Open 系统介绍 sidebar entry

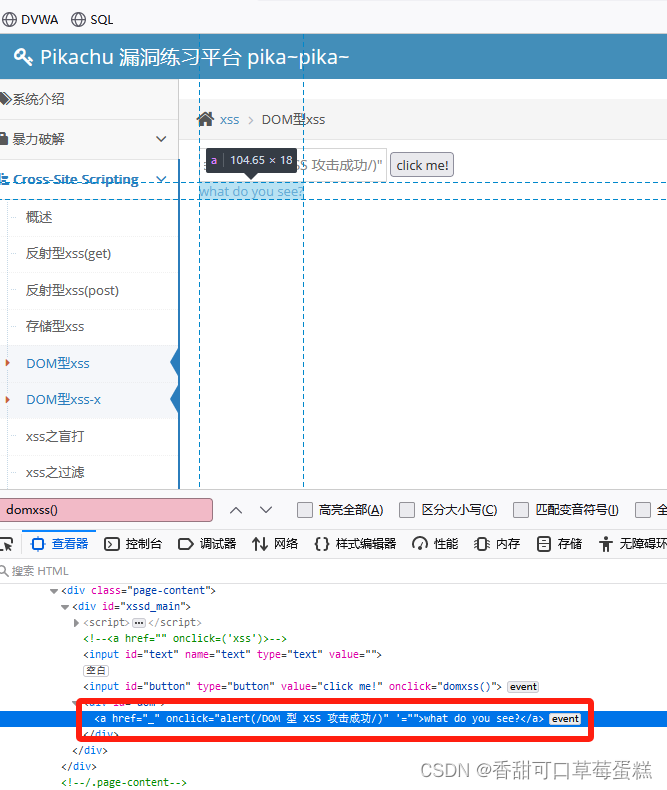38,99
